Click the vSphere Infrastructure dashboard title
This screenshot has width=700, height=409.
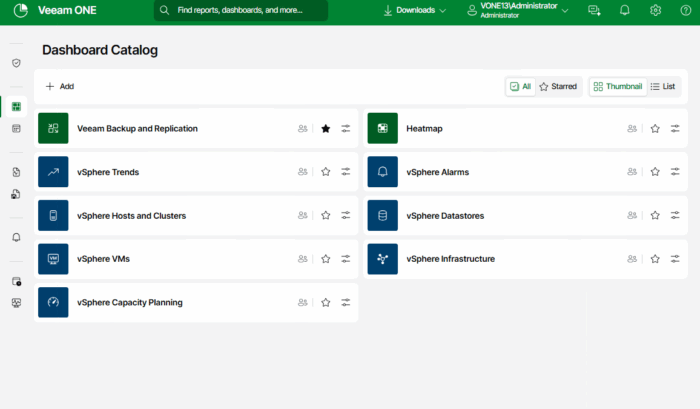point(450,259)
